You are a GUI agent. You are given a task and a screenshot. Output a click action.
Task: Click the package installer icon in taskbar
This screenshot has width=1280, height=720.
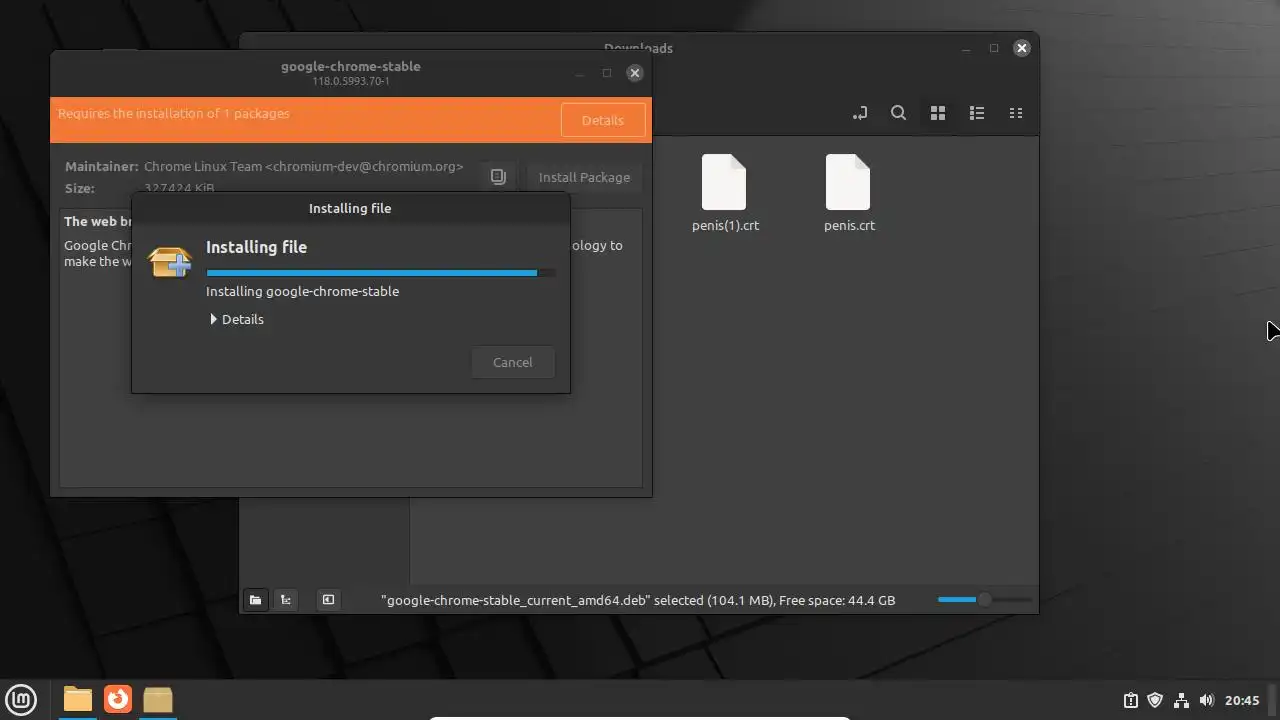158,699
